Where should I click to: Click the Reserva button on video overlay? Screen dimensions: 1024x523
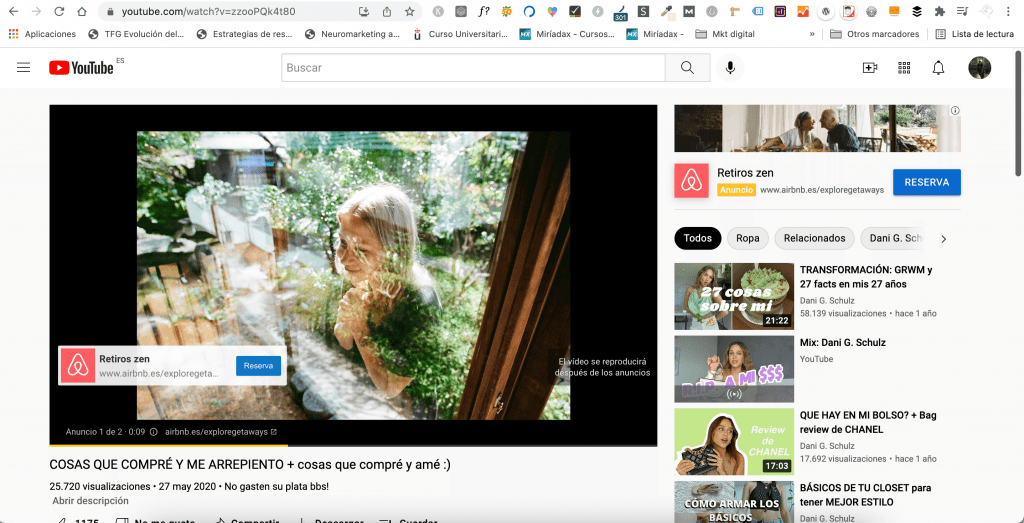pos(258,366)
